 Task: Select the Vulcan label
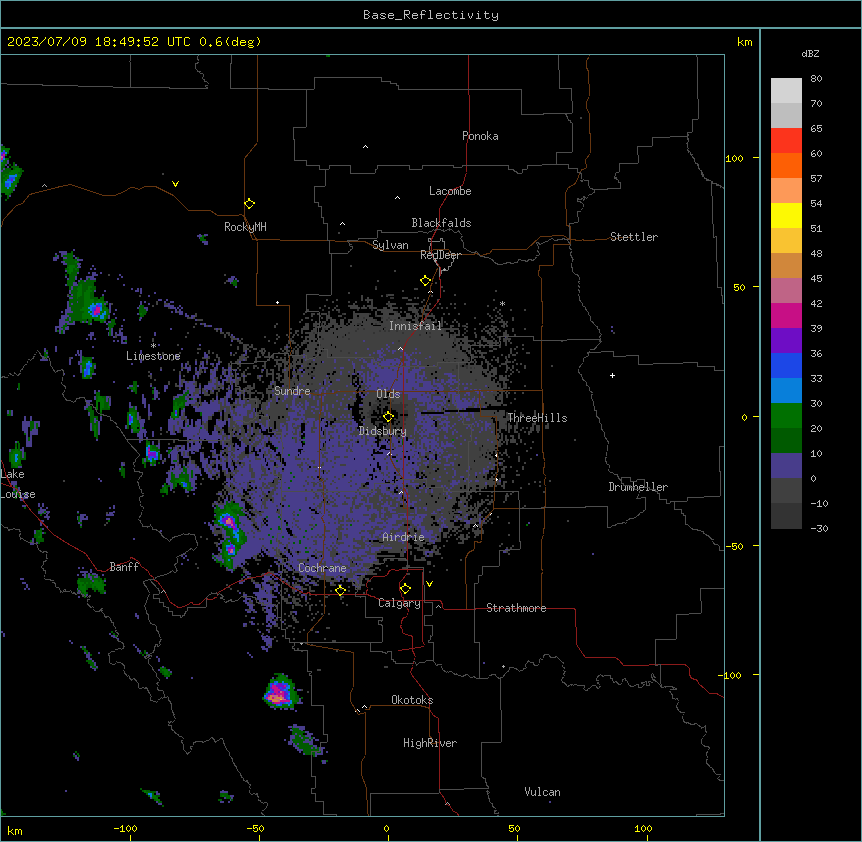coord(543,792)
